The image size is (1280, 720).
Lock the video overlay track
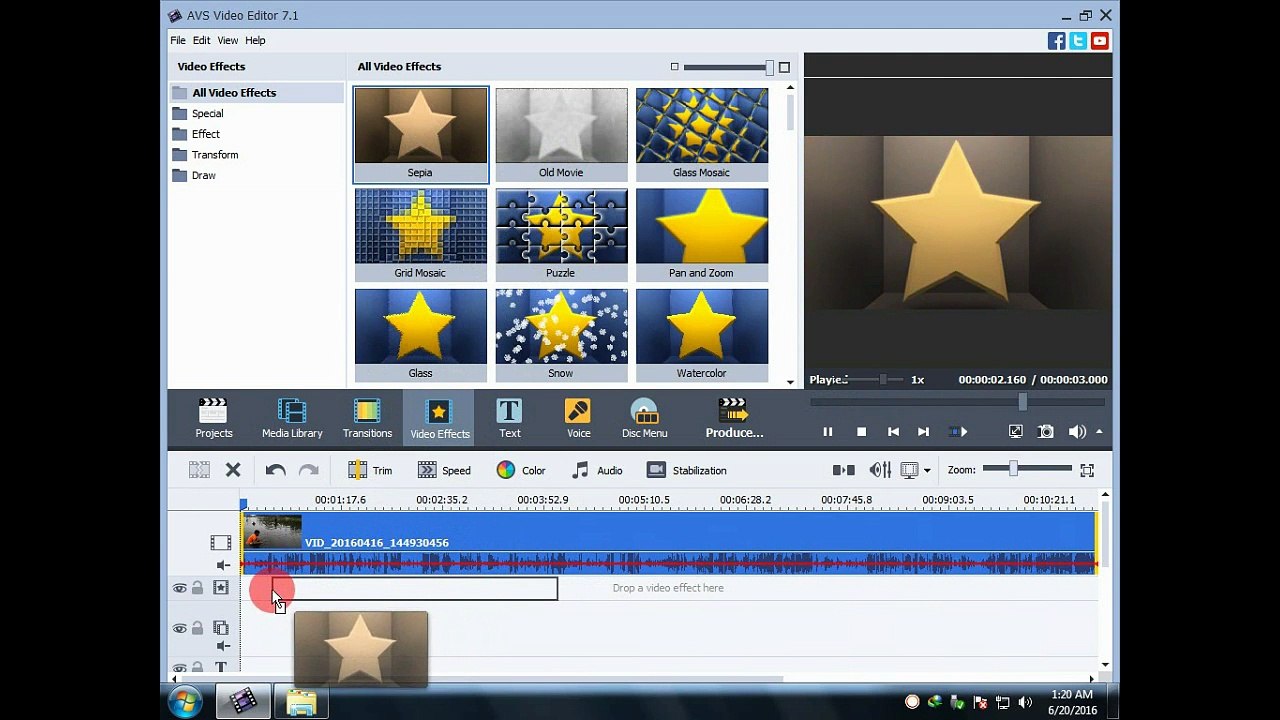click(197, 628)
